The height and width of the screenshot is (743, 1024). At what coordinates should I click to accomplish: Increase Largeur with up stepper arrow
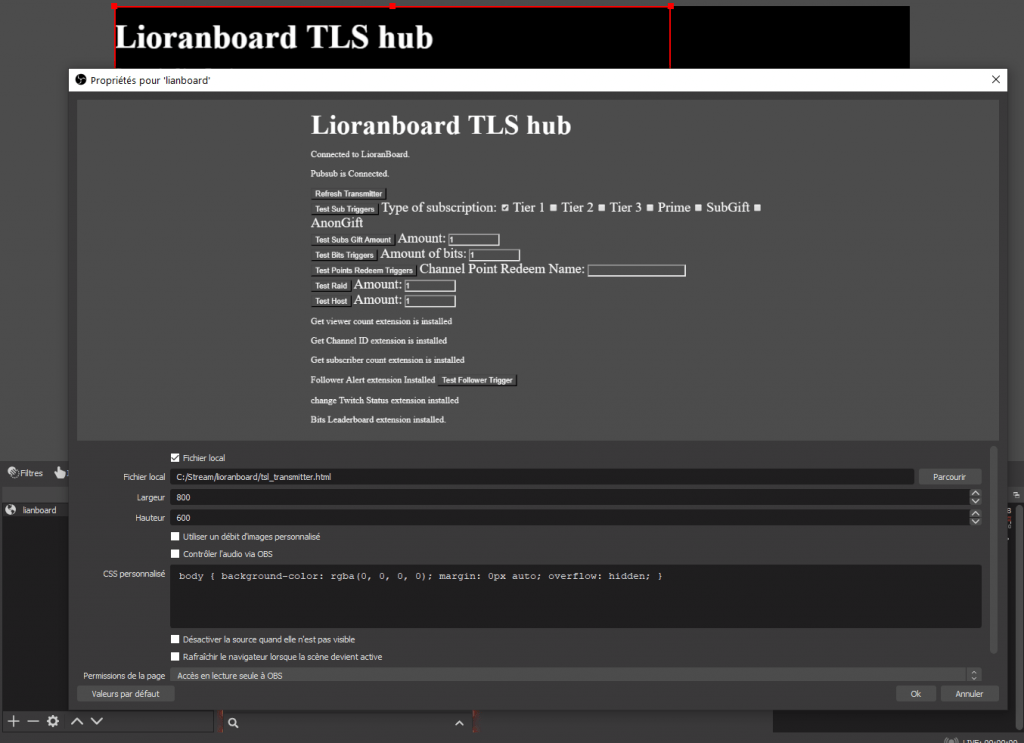point(975,493)
